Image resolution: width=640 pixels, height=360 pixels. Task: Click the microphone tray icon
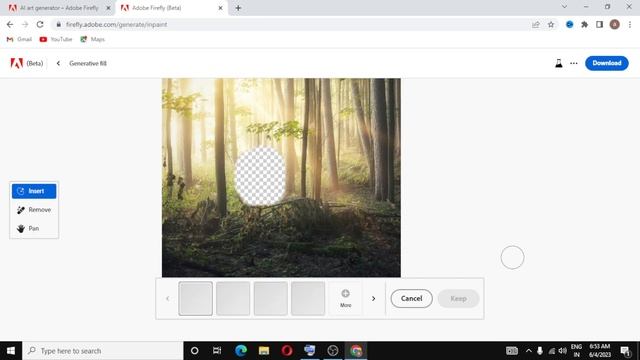pos(540,351)
